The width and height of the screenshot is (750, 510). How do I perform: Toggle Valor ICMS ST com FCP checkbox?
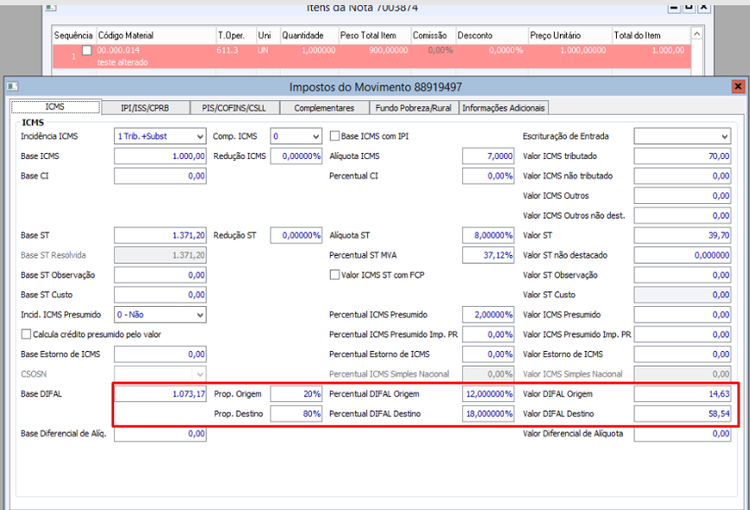click(x=335, y=275)
